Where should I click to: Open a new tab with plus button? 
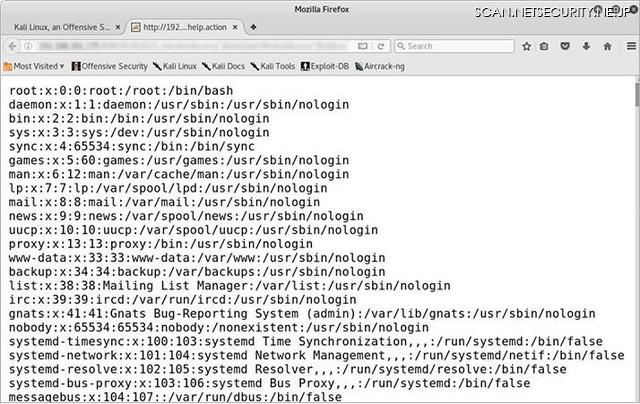(x=254, y=26)
